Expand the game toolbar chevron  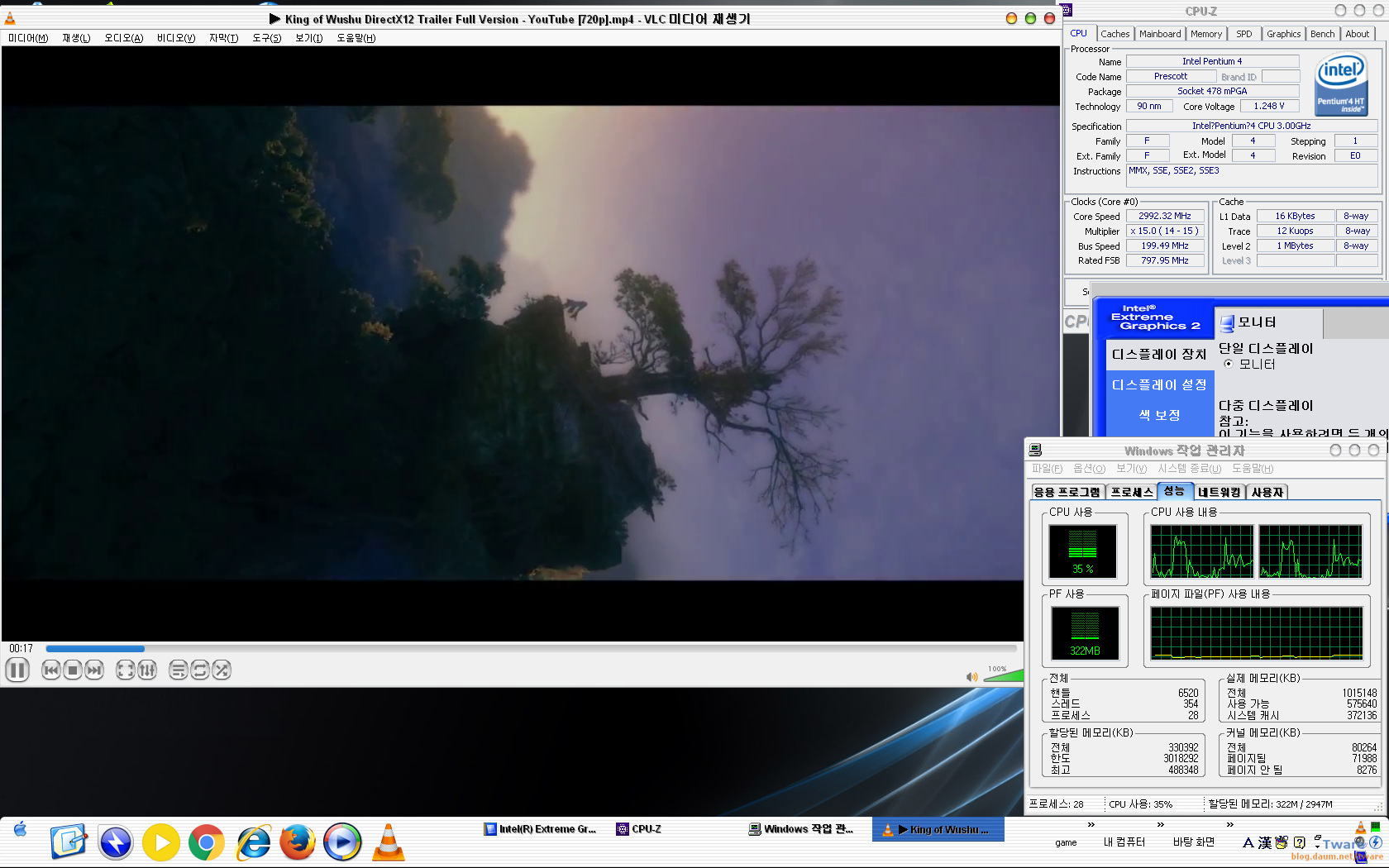coord(1091,824)
